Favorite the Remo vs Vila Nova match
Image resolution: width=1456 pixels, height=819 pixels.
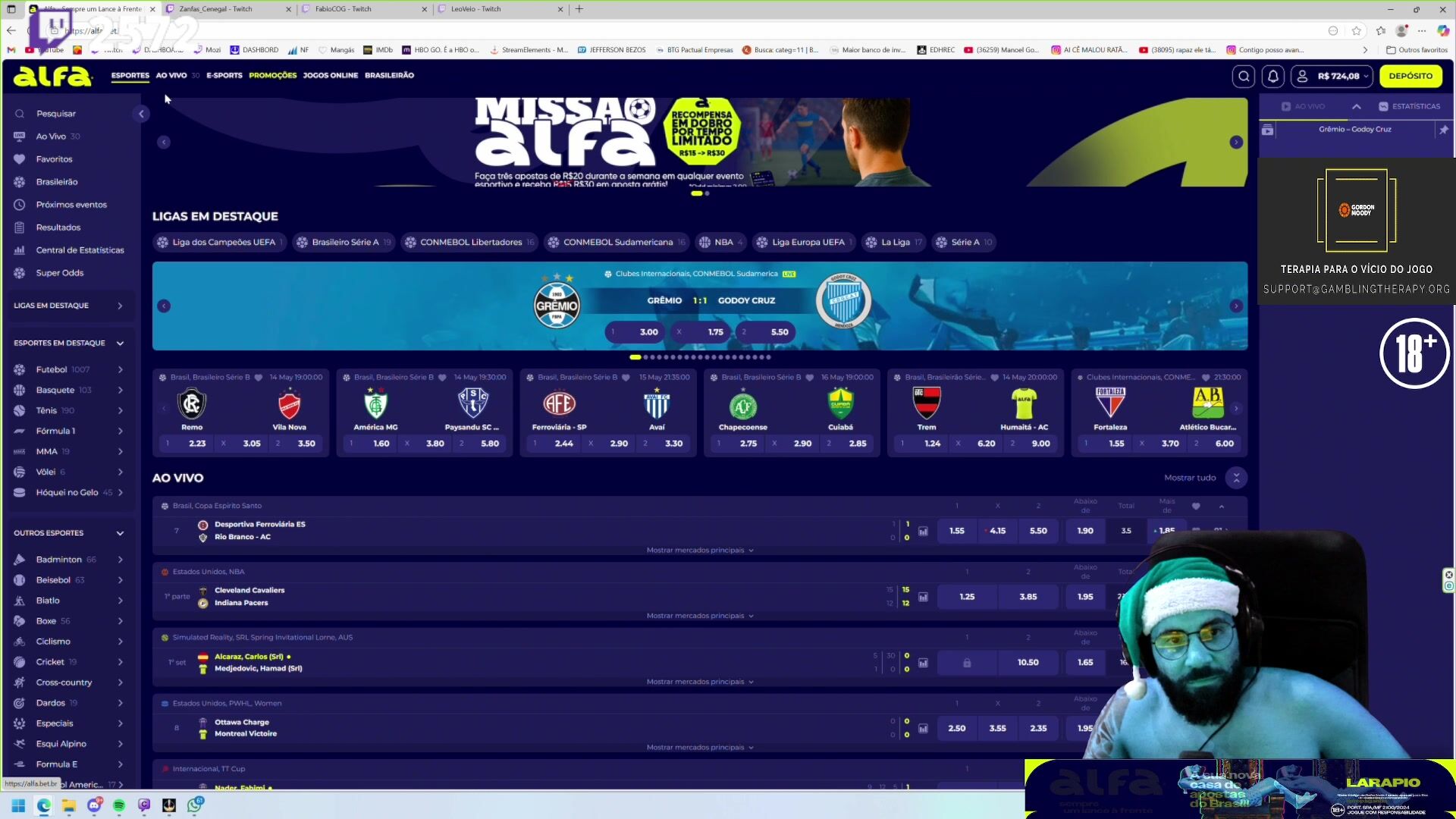[258, 377]
